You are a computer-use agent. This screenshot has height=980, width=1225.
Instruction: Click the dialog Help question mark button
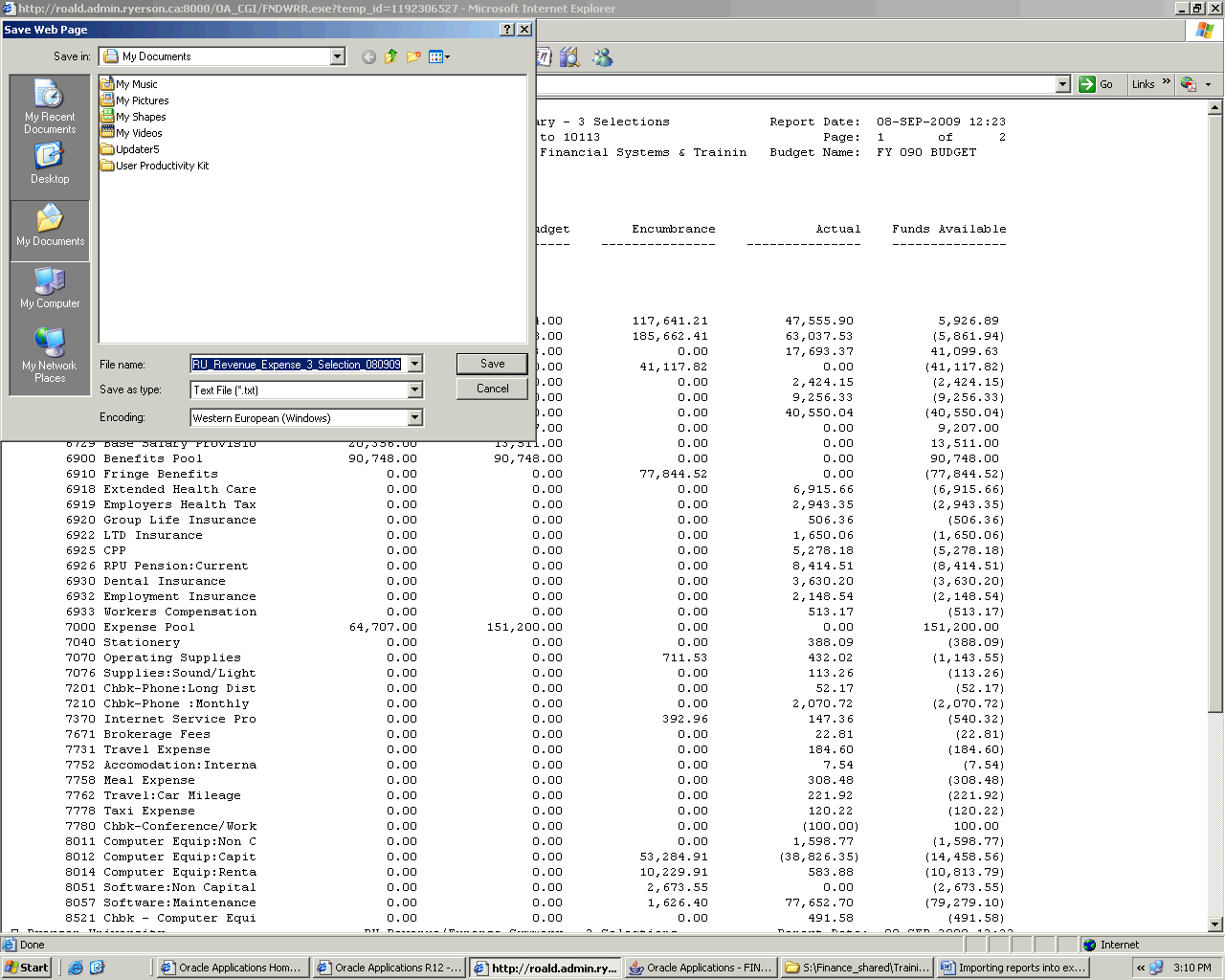[x=507, y=30]
